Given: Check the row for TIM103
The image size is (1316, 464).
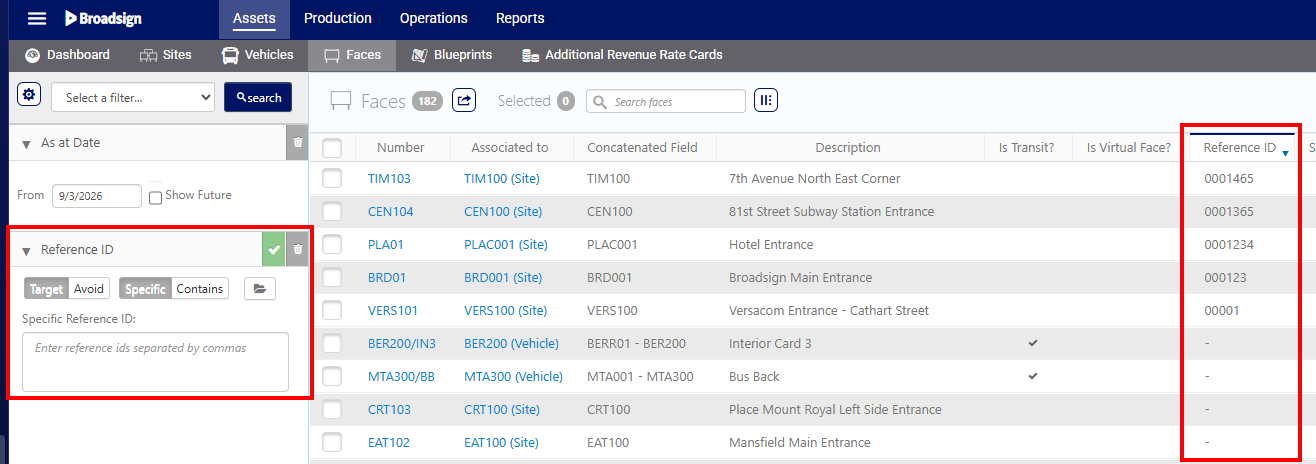Looking at the screenshot, I should (x=332, y=179).
